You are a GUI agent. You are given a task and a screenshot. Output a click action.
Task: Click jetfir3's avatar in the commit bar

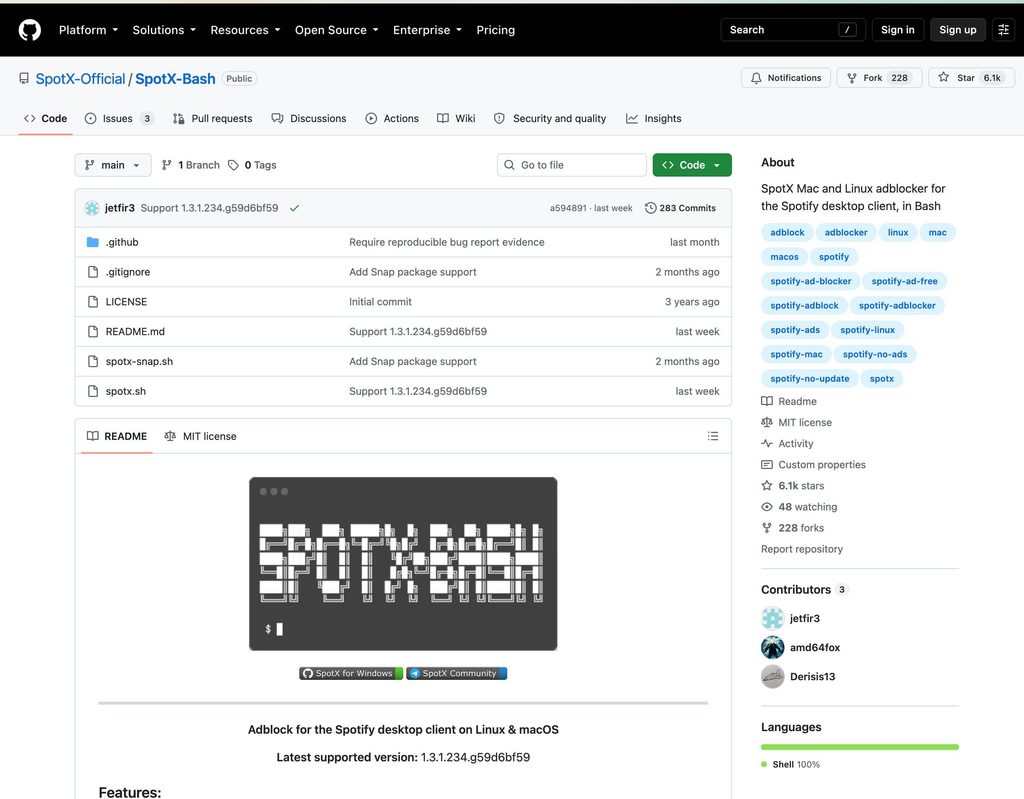click(92, 208)
